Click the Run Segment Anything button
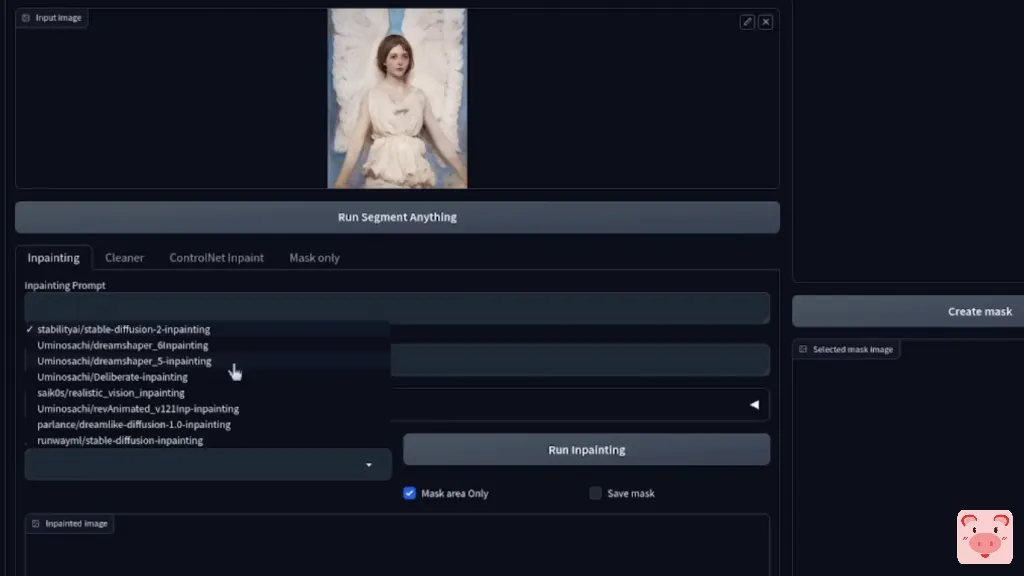 point(397,217)
